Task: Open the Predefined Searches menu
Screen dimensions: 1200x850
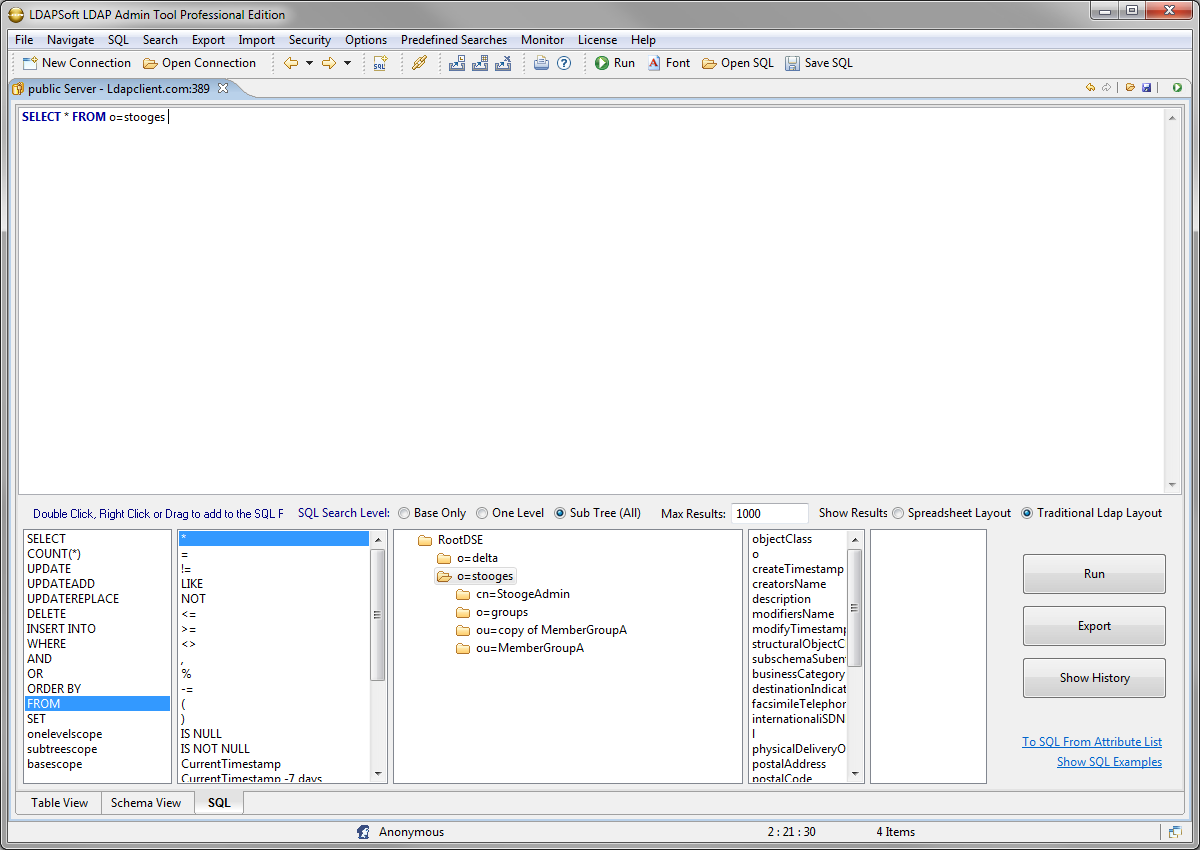Action: tap(453, 40)
